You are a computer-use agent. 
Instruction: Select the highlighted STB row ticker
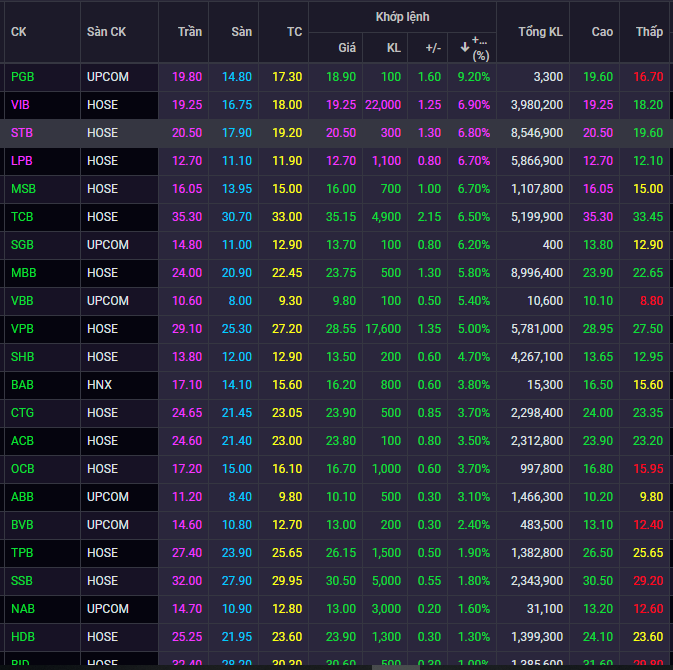coord(21,133)
